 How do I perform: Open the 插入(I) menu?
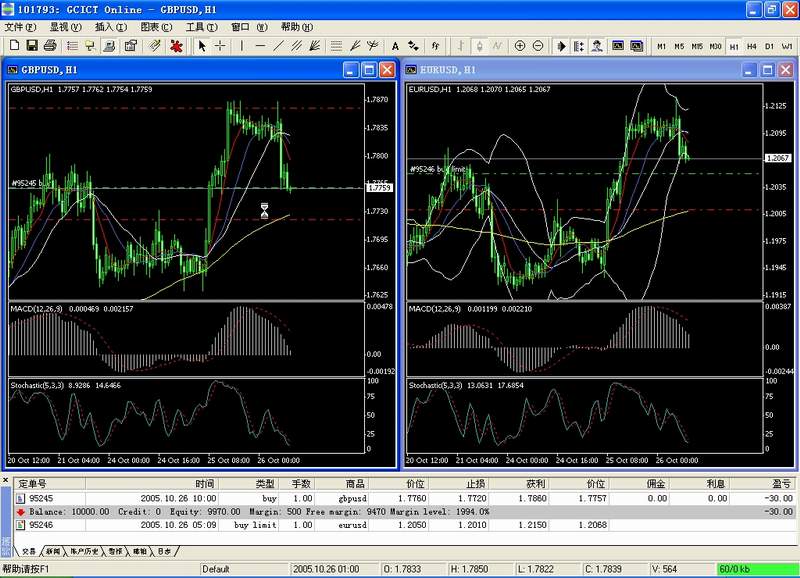[111, 27]
